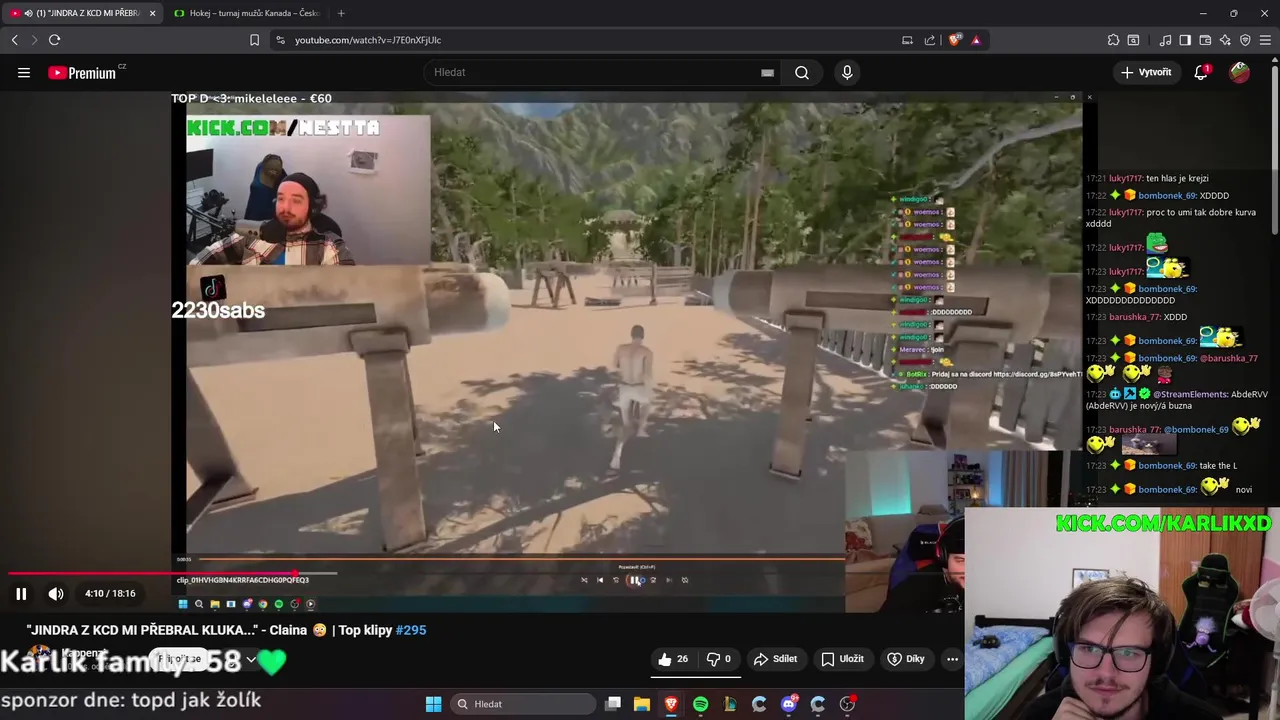Mute the video with the speaker icon

tap(56, 593)
